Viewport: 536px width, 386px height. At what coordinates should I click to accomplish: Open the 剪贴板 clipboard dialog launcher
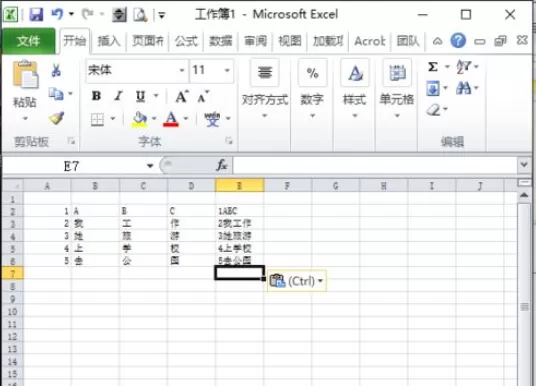(71, 141)
